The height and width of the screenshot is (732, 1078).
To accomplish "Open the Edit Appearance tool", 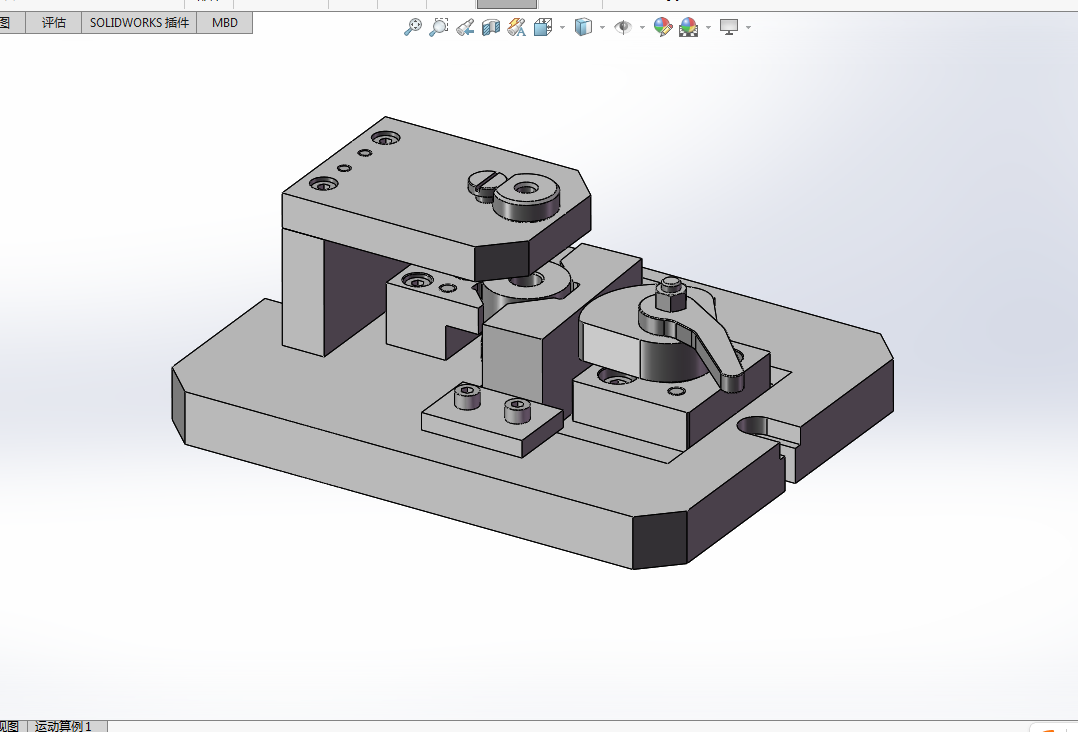I will [x=663, y=27].
